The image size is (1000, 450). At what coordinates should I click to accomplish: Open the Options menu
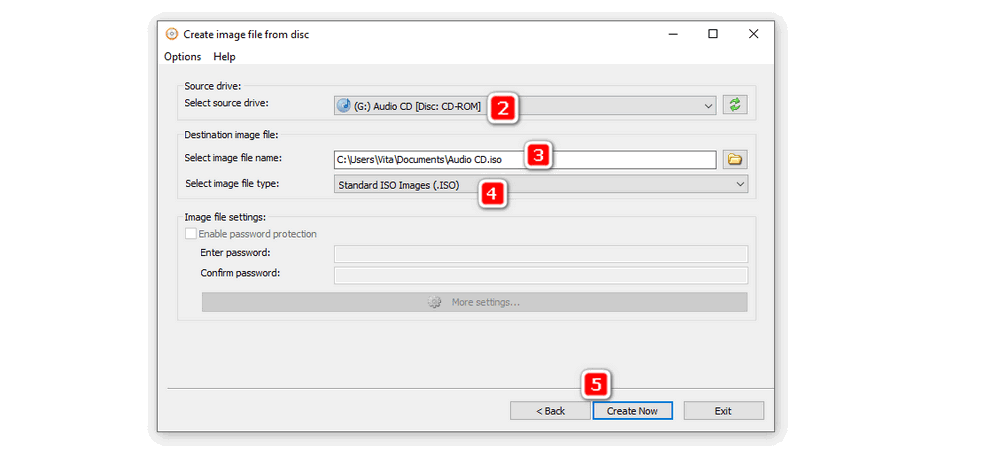(182, 57)
